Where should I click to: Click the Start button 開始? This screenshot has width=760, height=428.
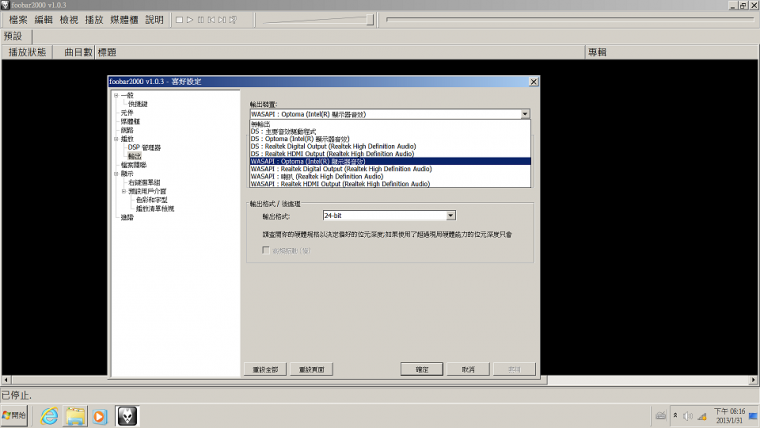pyautogui.click(x=14, y=415)
